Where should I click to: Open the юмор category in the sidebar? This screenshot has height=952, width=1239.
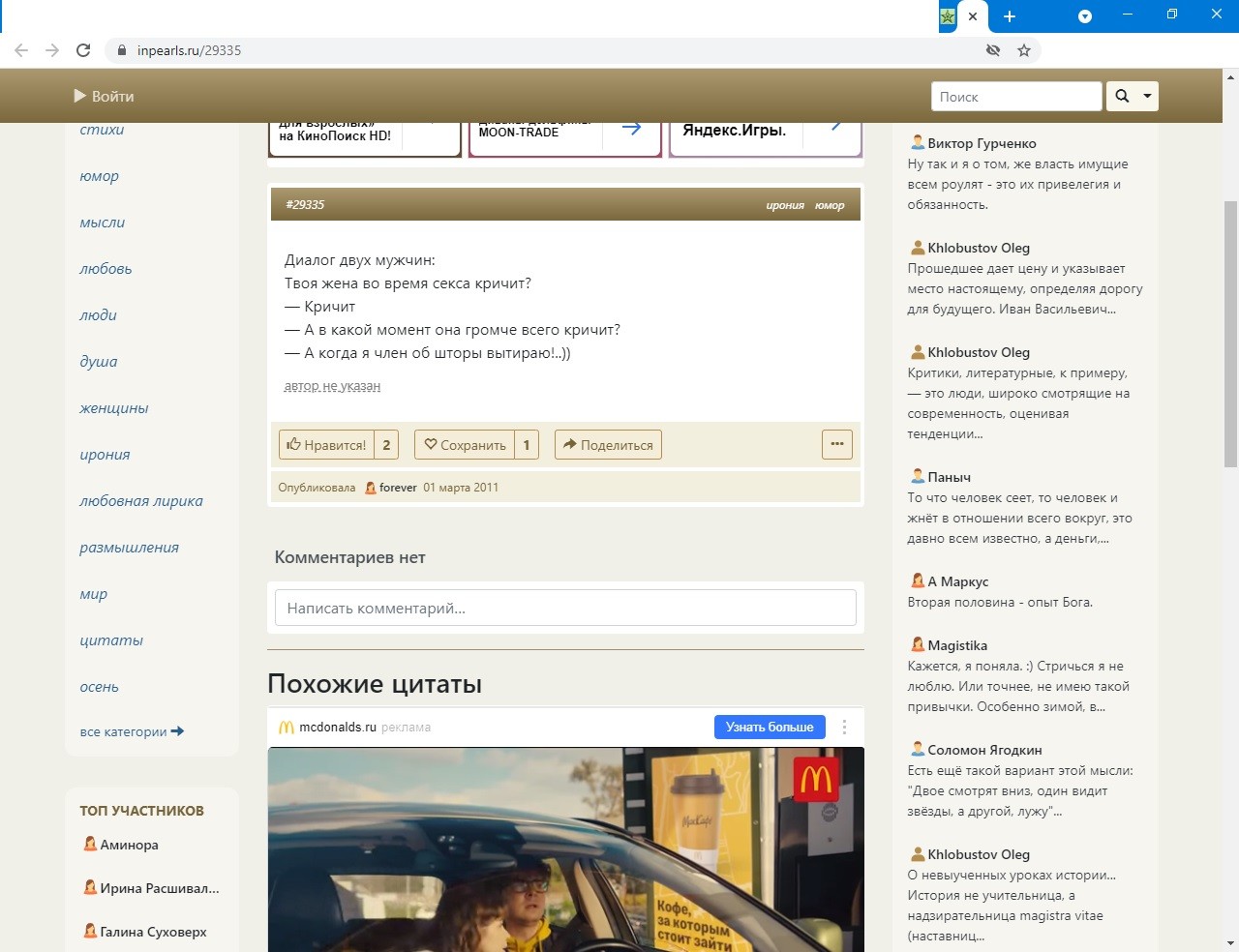coord(100,176)
